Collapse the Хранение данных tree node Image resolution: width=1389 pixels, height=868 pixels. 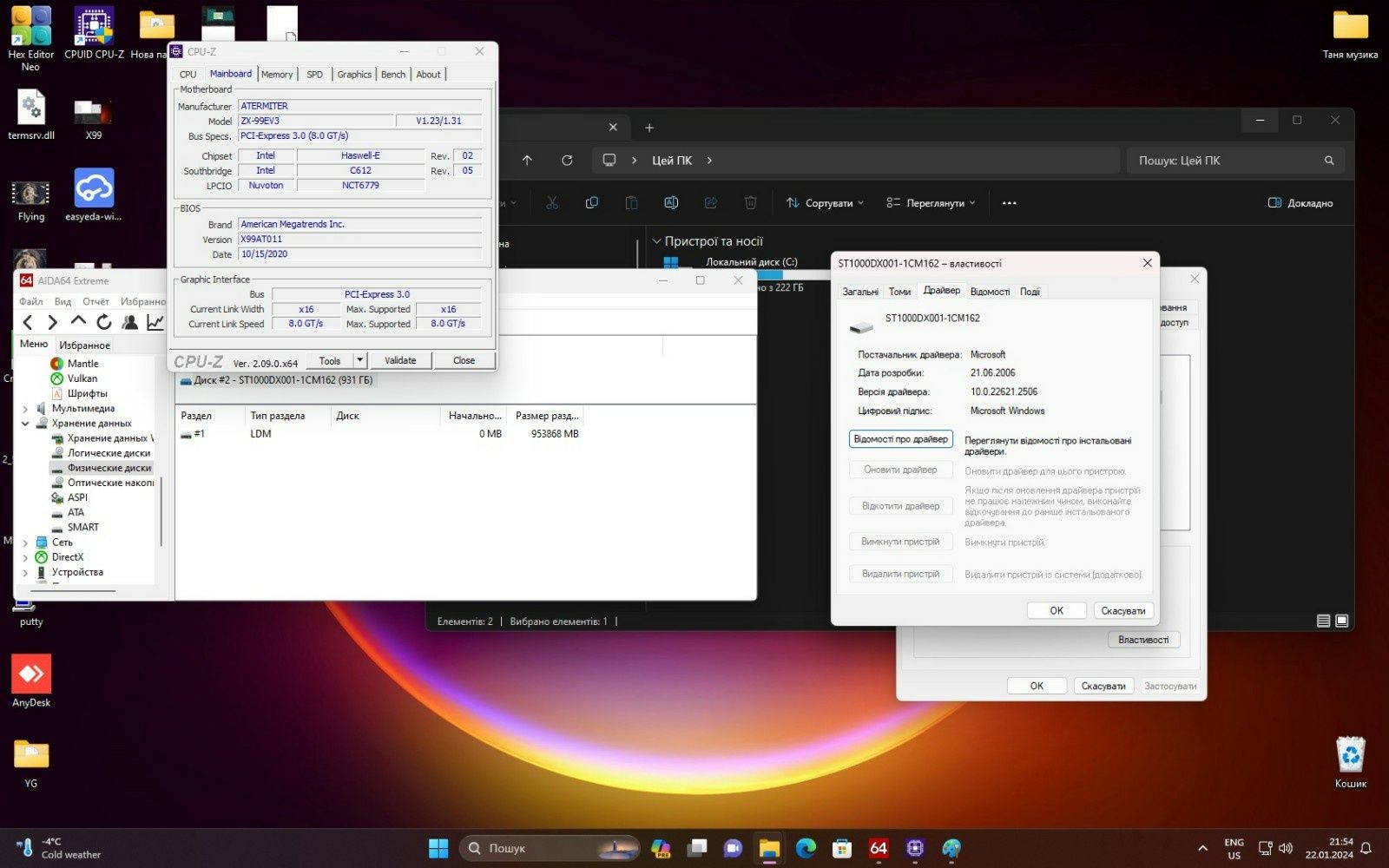pyautogui.click(x=25, y=424)
